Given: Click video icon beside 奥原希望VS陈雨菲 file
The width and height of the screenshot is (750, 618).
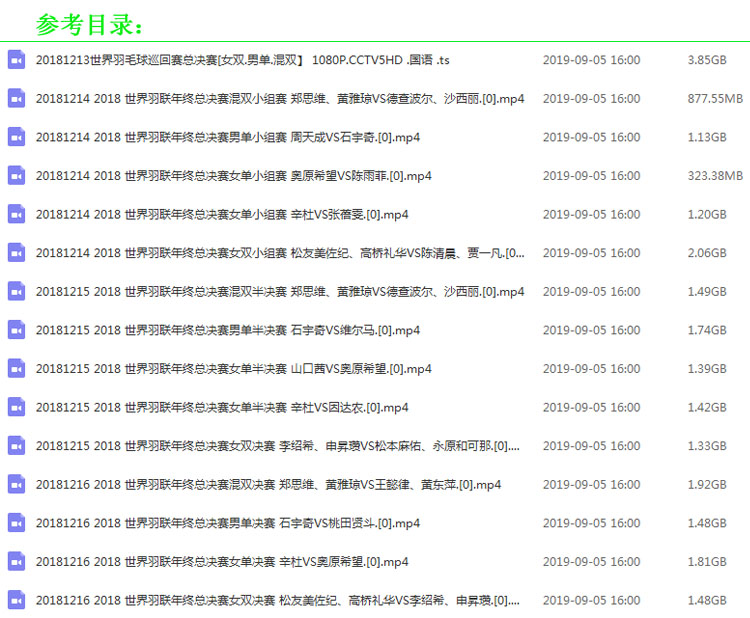Looking at the screenshot, I should [x=16, y=176].
